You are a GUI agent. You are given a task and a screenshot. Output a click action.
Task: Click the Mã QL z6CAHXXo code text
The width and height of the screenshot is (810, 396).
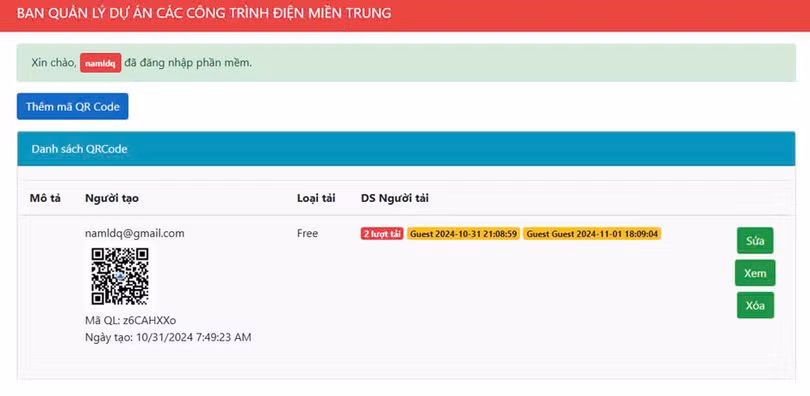click(x=131, y=321)
